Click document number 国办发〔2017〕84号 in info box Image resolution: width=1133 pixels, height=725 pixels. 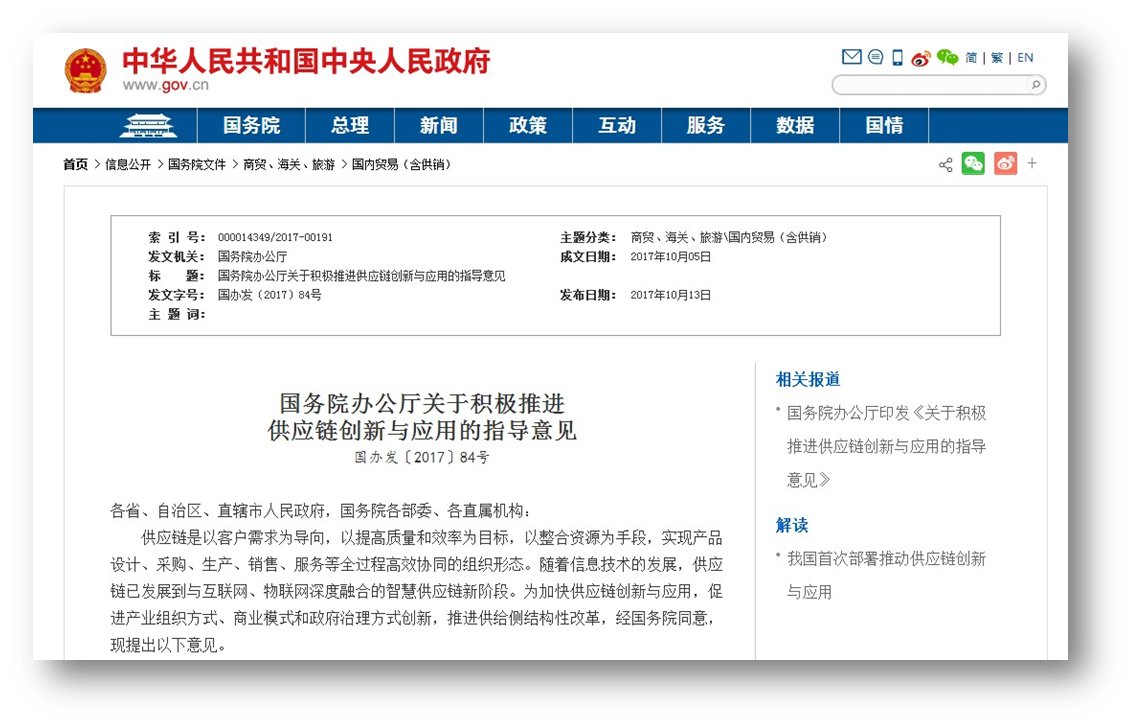(270, 295)
